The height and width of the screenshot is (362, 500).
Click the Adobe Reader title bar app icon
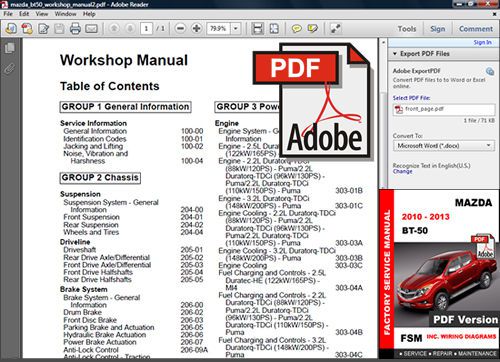4,4
